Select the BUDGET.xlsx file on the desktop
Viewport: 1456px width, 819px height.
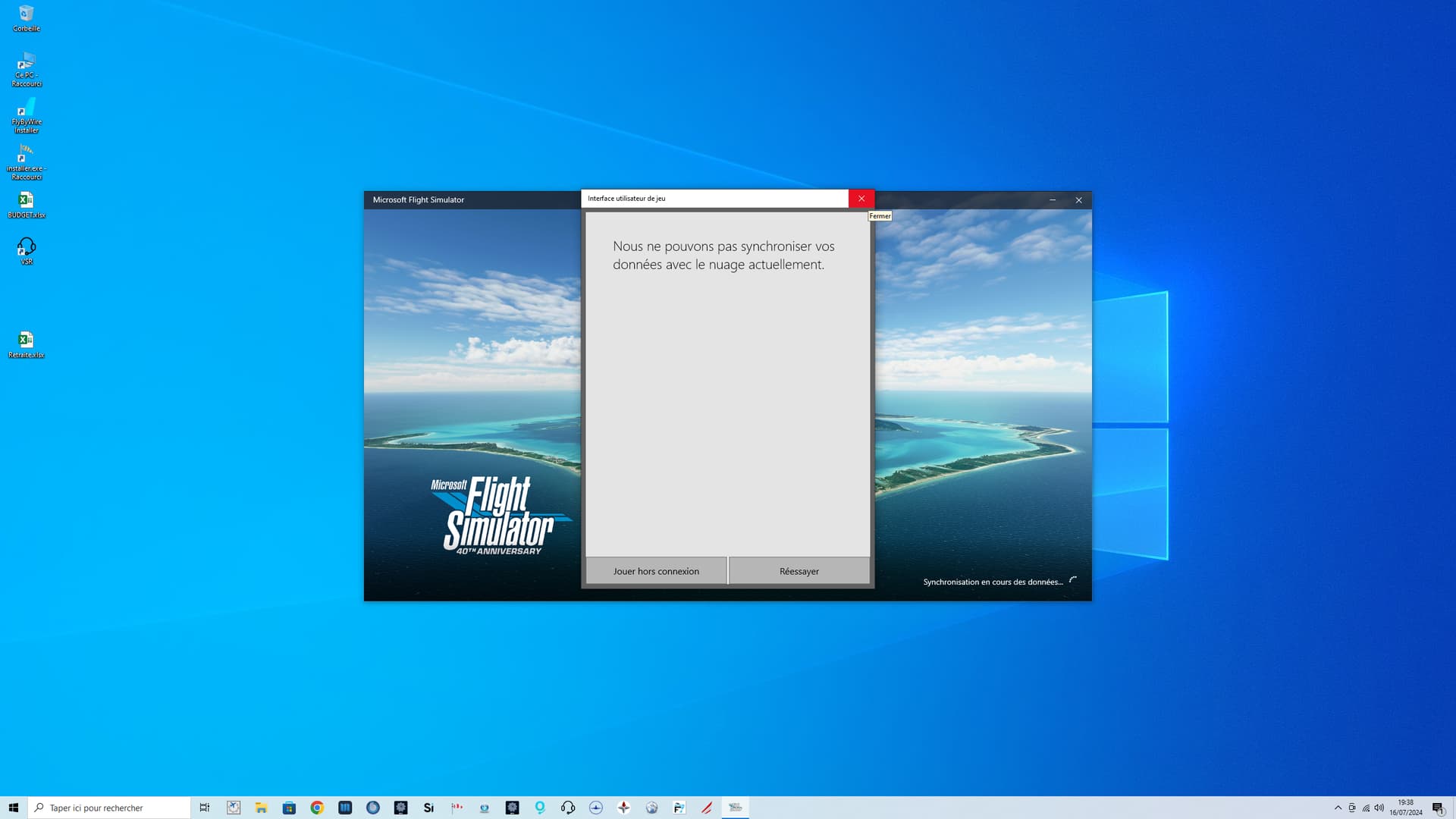(27, 205)
